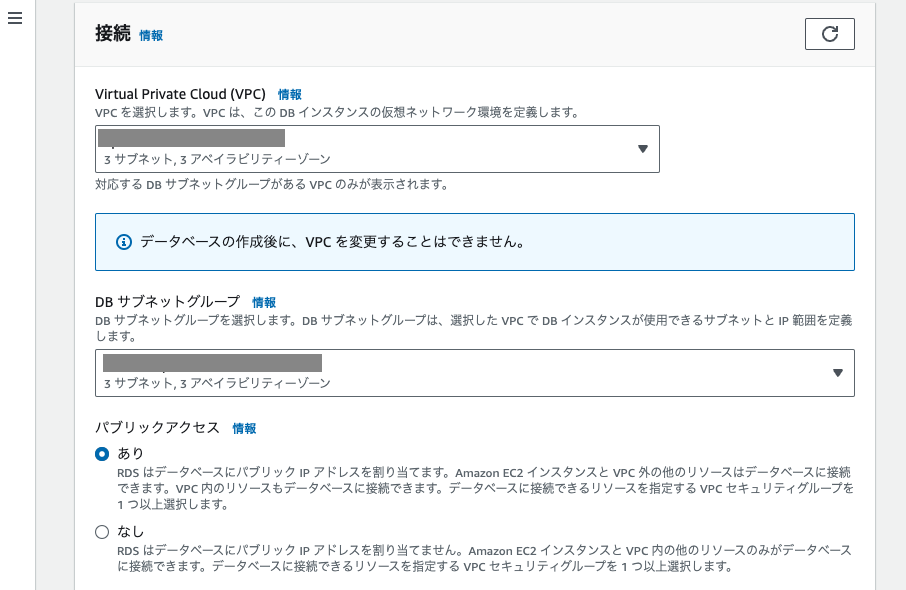The height and width of the screenshot is (590, 906).
Task: Open 情報 link beside パブリックアクセス
Action: (244, 429)
